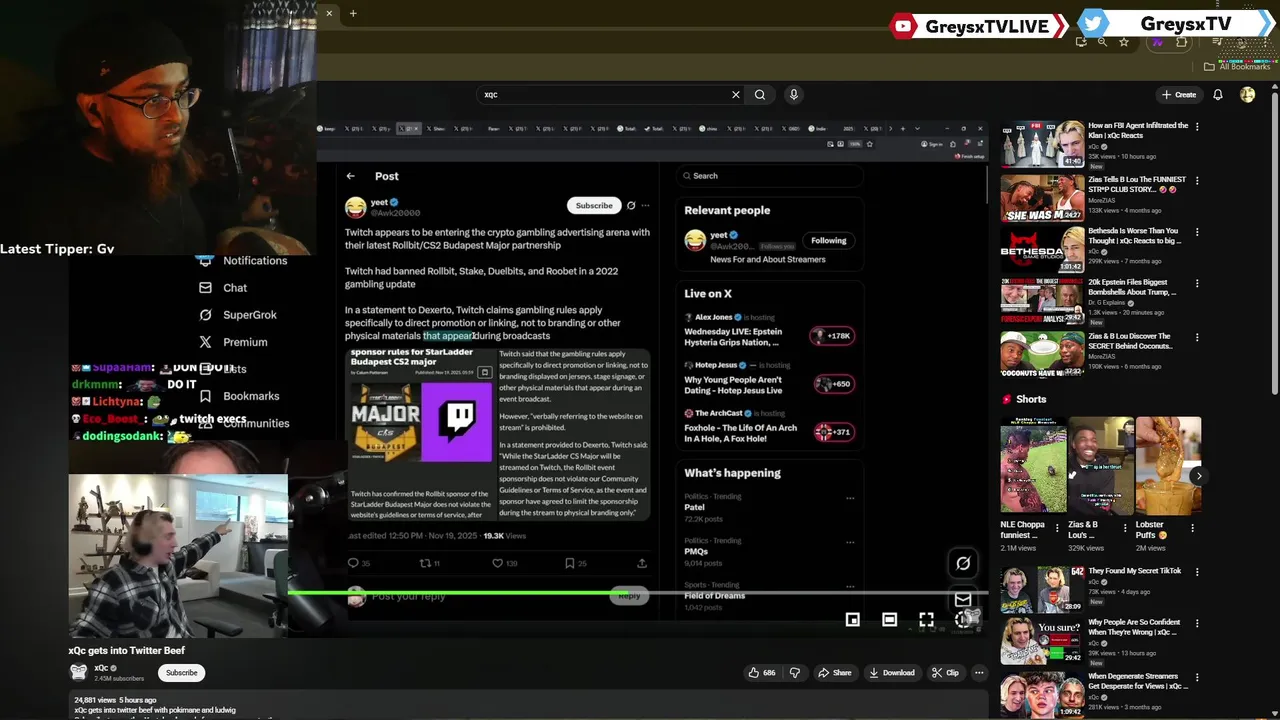Open options for When Degenerate Streamers video
Screen dimensions: 1280x720
tap(1197, 678)
